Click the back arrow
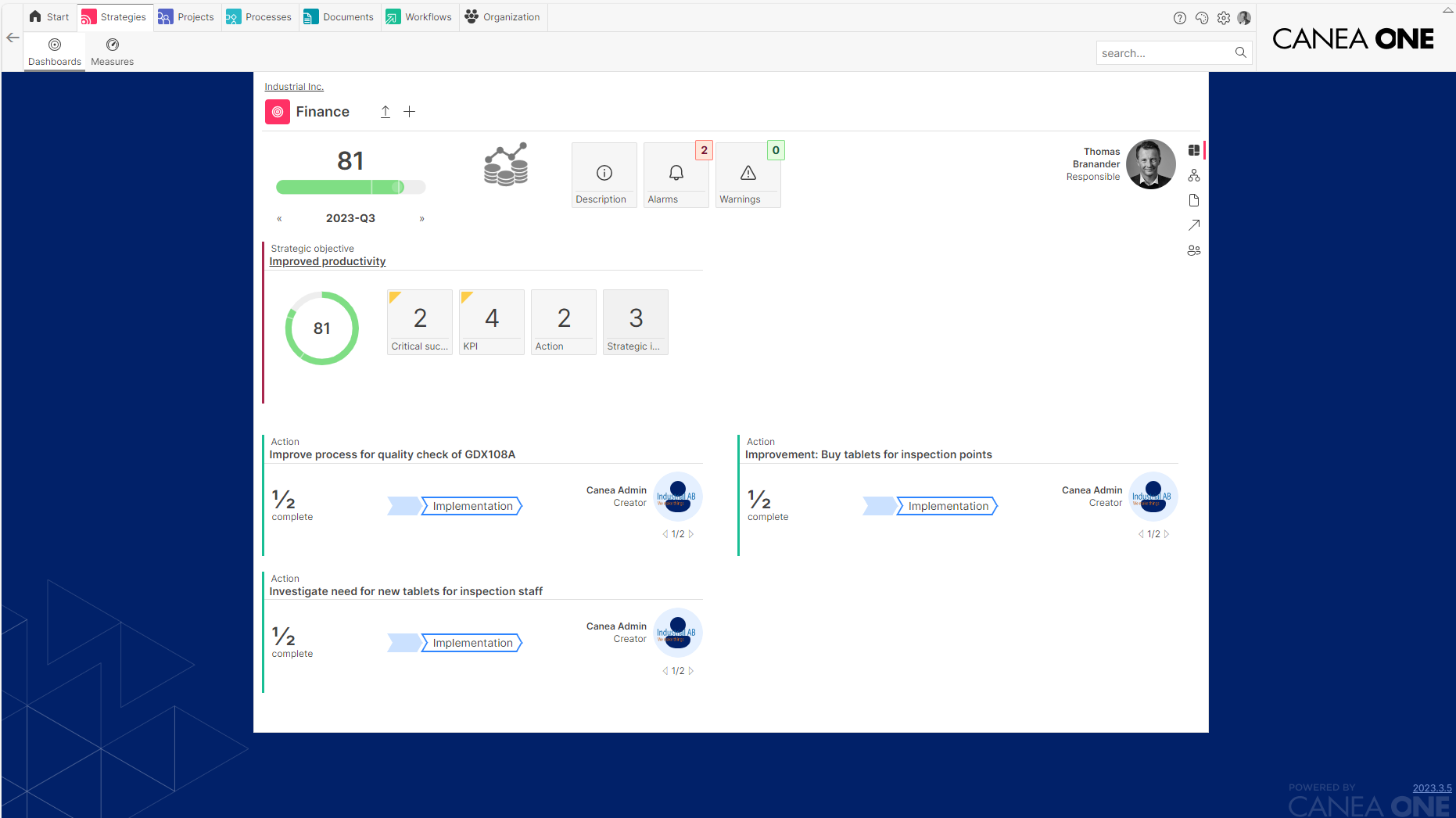This screenshot has height=818, width=1456. pyautogui.click(x=13, y=37)
